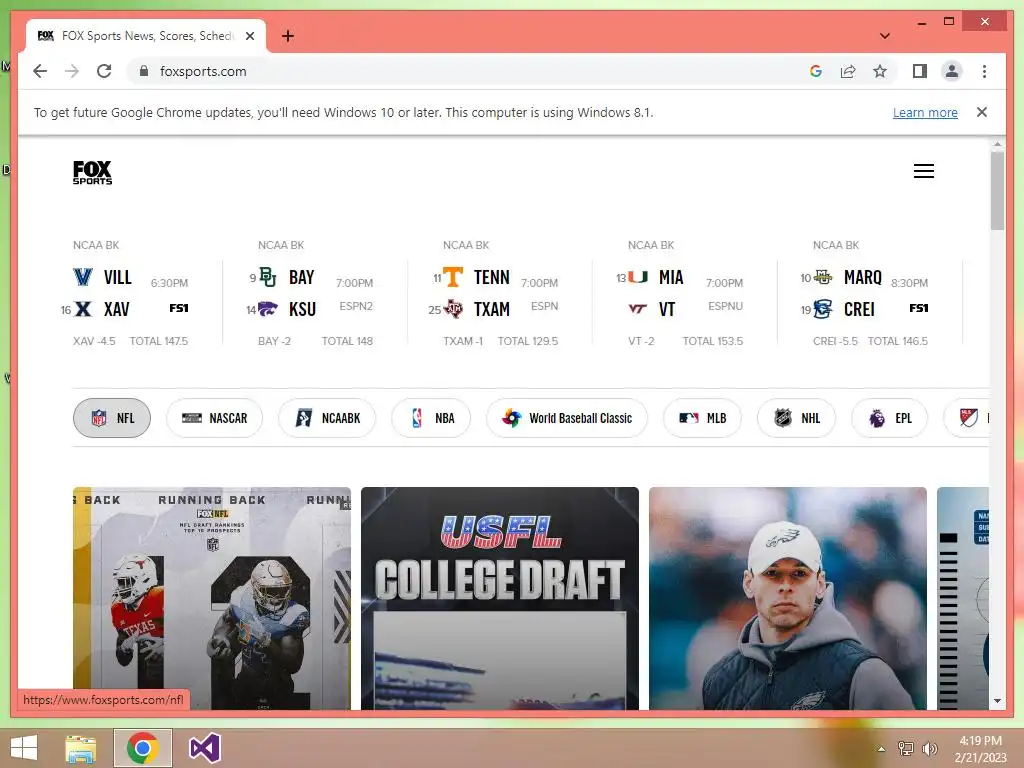The height and width of the screenshot is (768, 1024).
Task: Open the USFL College Draft card
Action: click(500, 598)
